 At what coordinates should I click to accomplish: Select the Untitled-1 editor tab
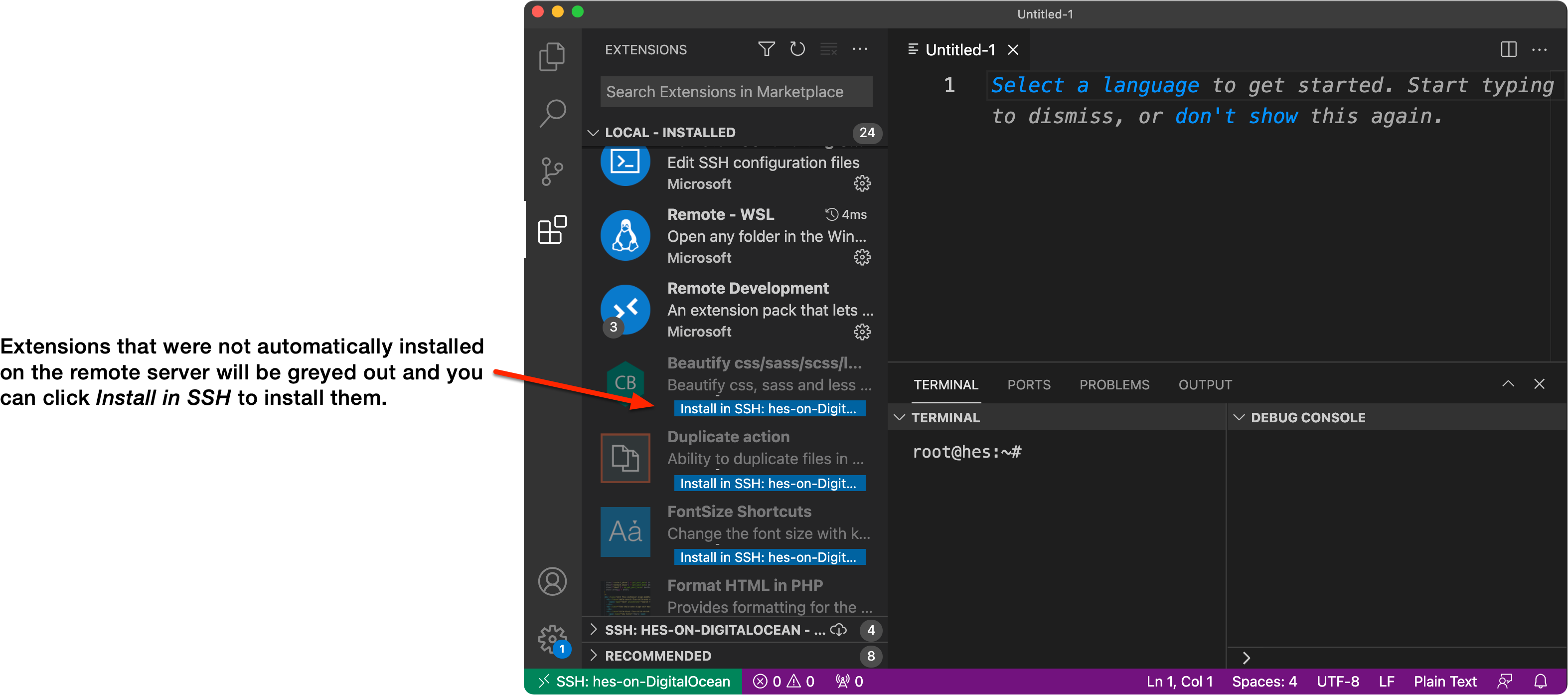959,49
